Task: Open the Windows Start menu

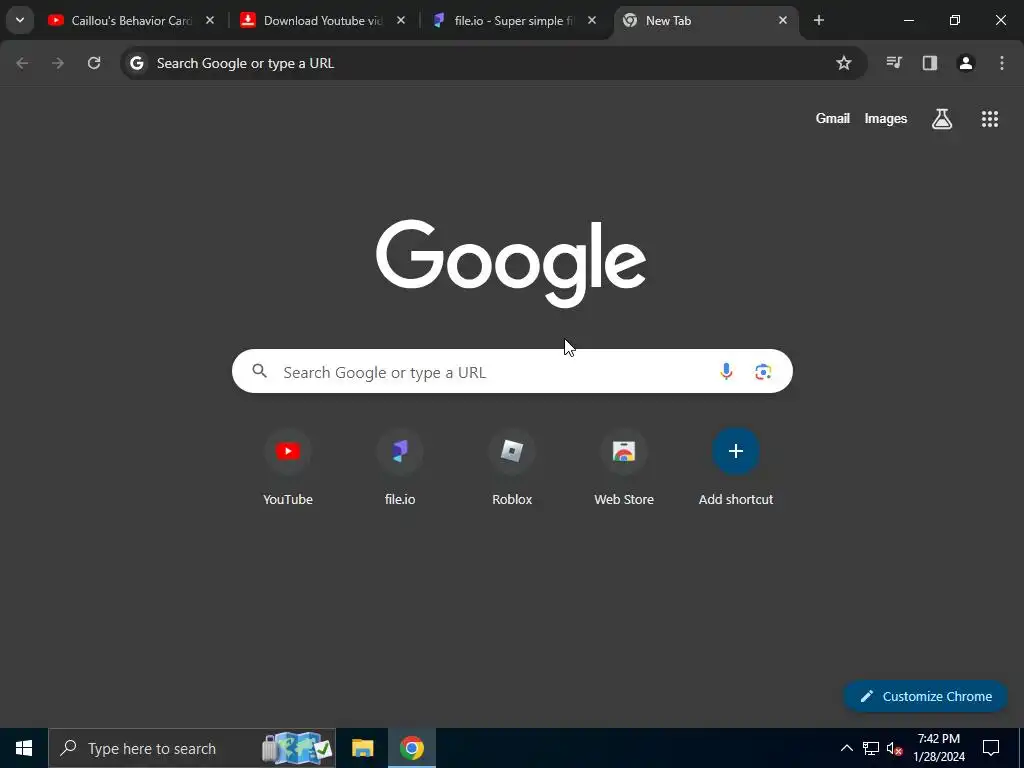Action: tap(24, 748)
